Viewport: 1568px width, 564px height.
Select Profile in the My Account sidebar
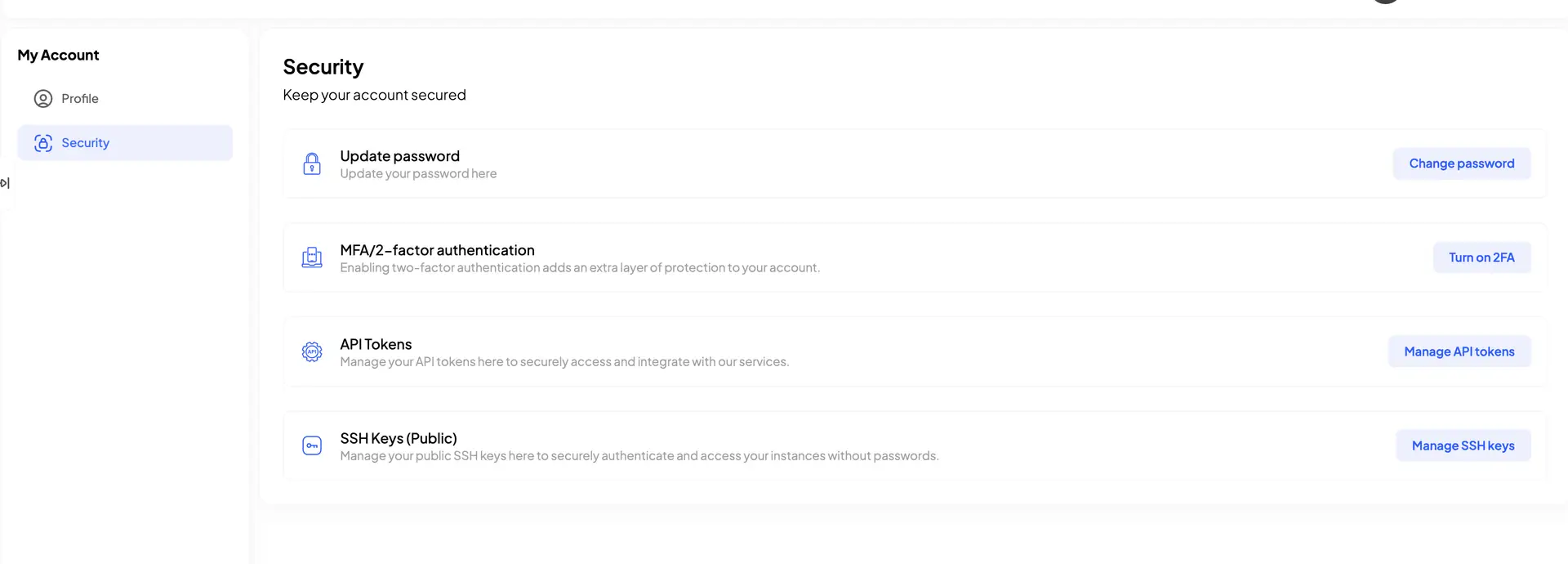pos(79,98)
